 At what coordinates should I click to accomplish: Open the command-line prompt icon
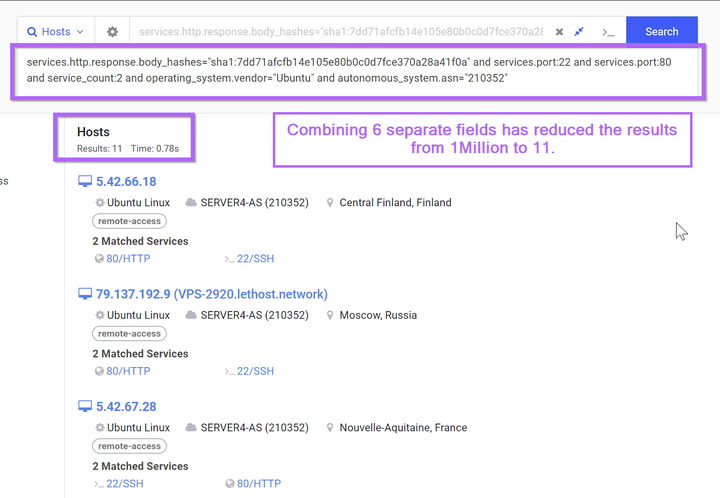coord(608,32)
